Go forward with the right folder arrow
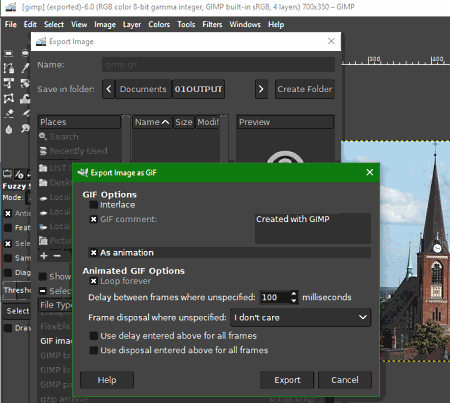The height and width of the screenshot is (403, 450). (x=261, y=89)
